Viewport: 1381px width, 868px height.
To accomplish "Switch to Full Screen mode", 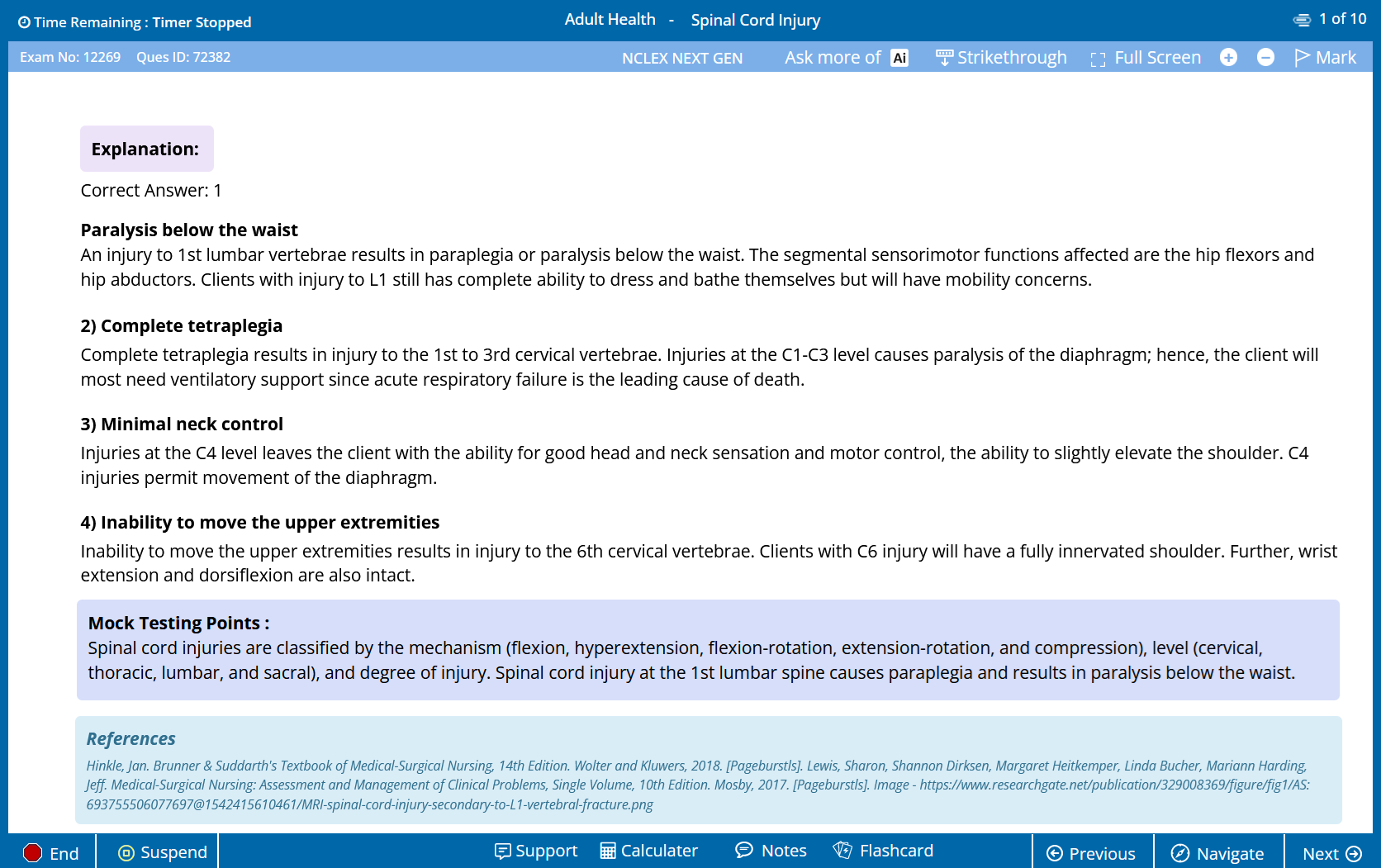I will [1146, 58].
